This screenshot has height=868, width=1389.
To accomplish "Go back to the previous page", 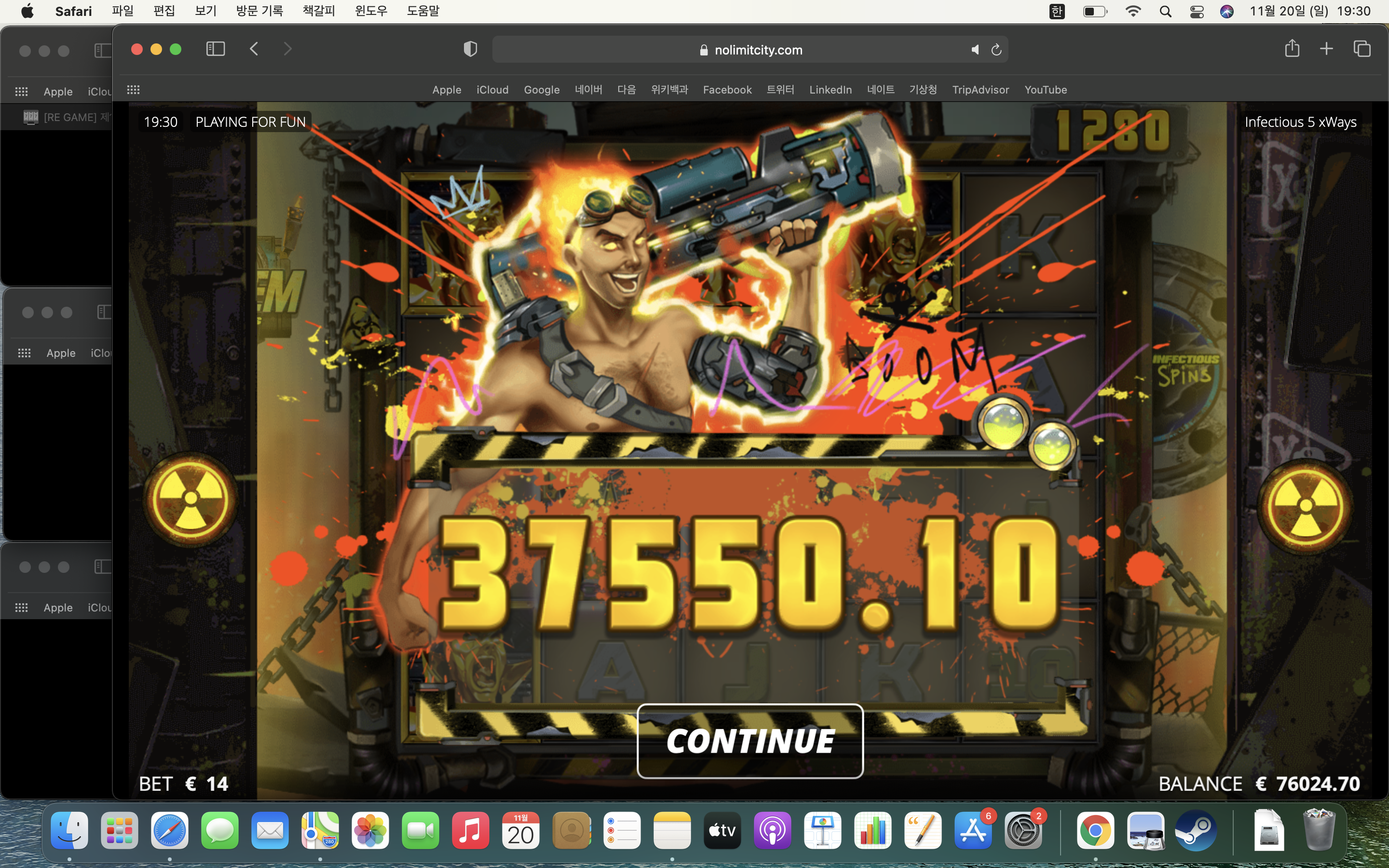I will pyautogui.click(x=254, y=49).
